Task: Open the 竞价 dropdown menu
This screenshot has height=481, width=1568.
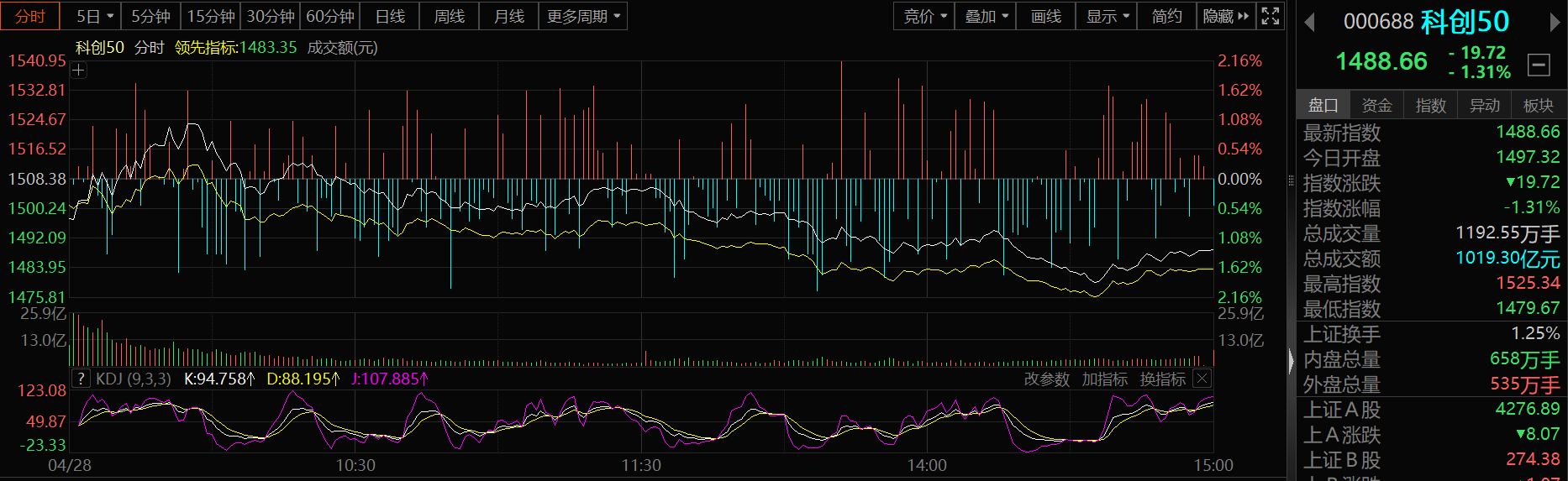Action: 924,16
